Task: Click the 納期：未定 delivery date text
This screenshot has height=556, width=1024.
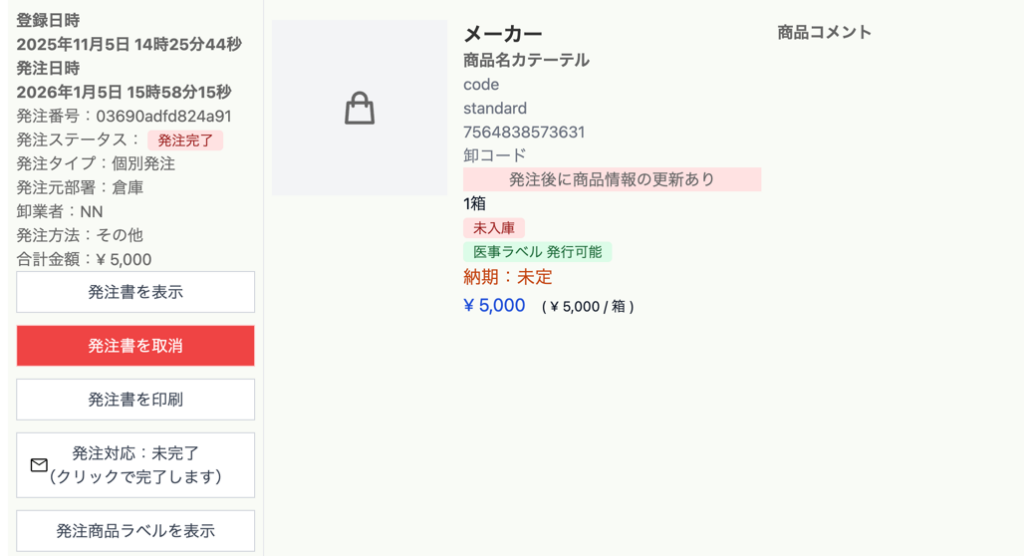Action: (x=507, y=277)
